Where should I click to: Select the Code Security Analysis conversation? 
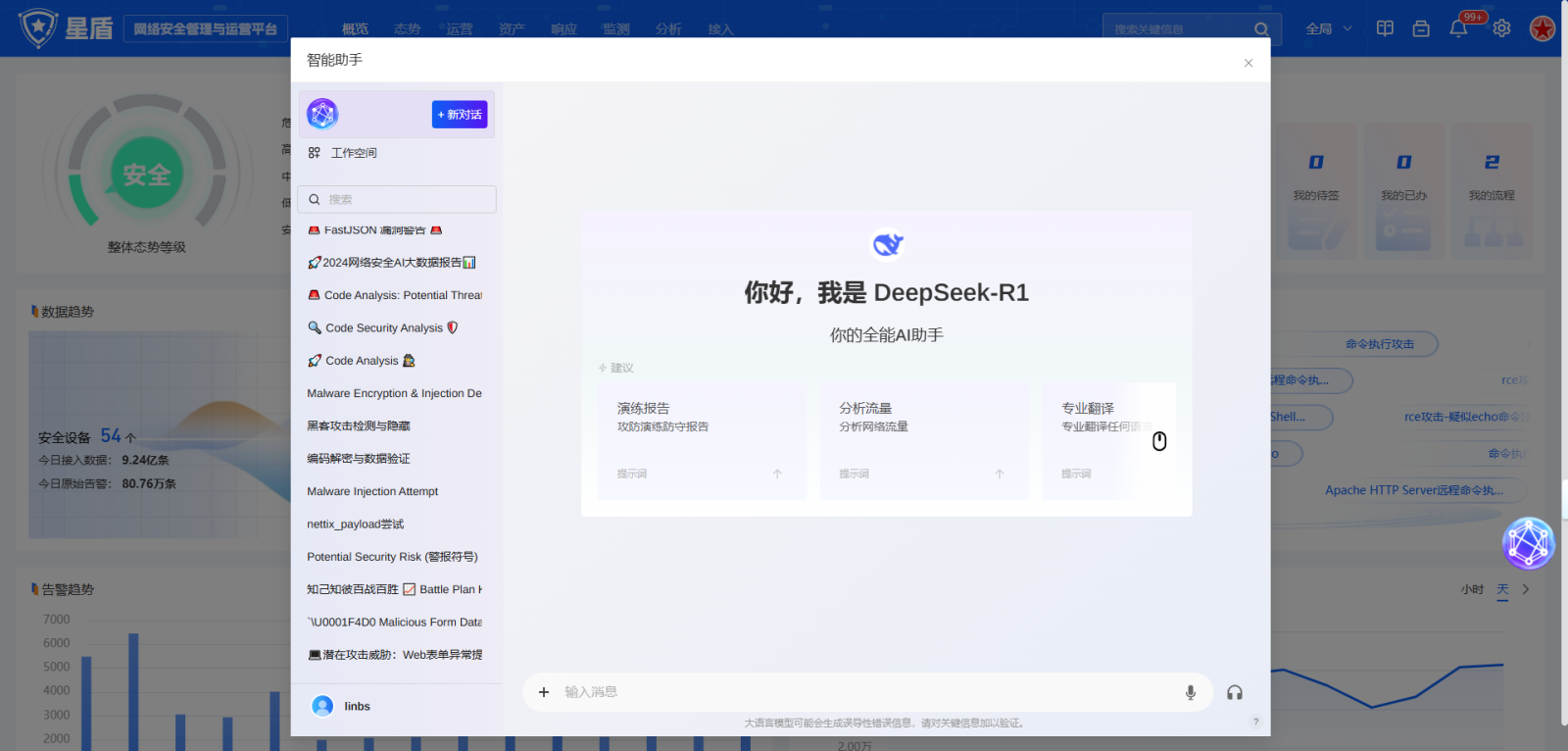coord(383,328)
